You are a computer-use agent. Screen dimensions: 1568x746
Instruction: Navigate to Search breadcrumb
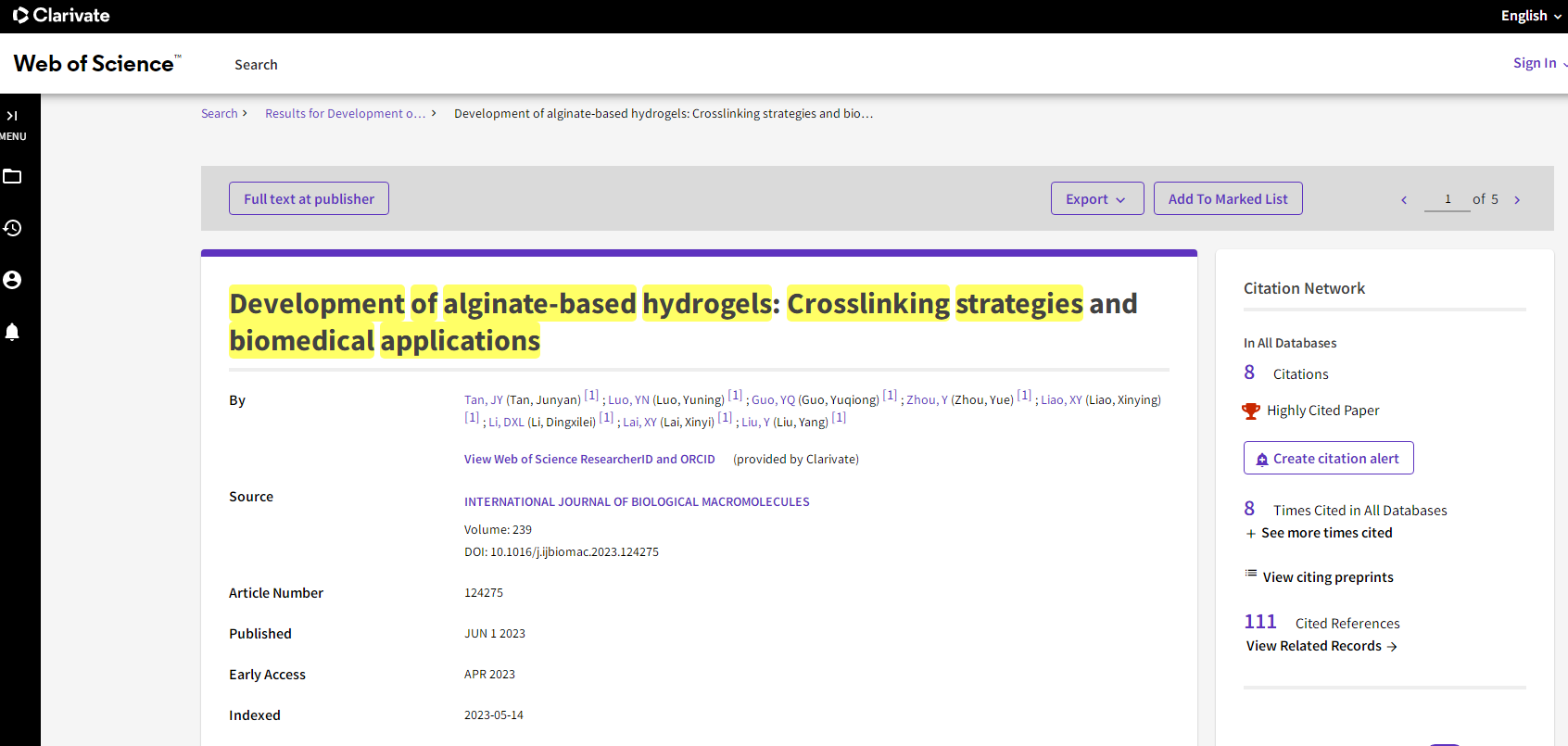pyautogui.click(x=220, y=114)
